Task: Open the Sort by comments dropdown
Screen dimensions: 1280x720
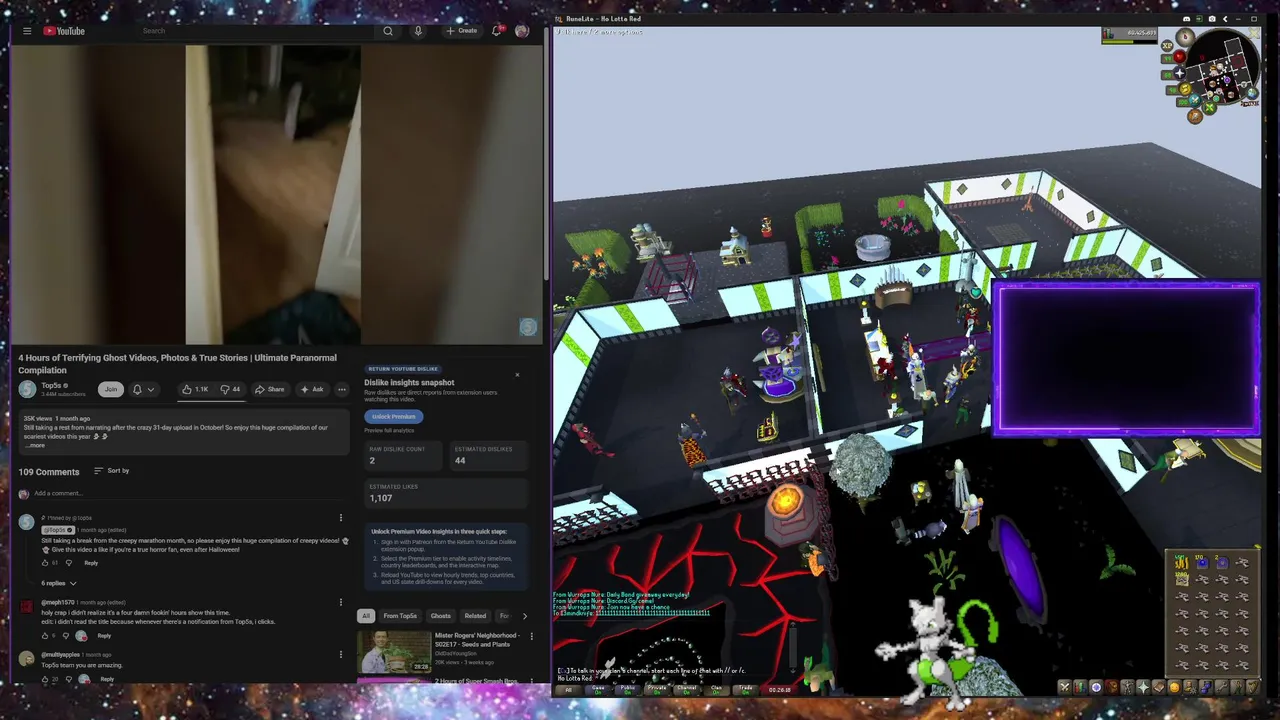Action: pos(111,470)
